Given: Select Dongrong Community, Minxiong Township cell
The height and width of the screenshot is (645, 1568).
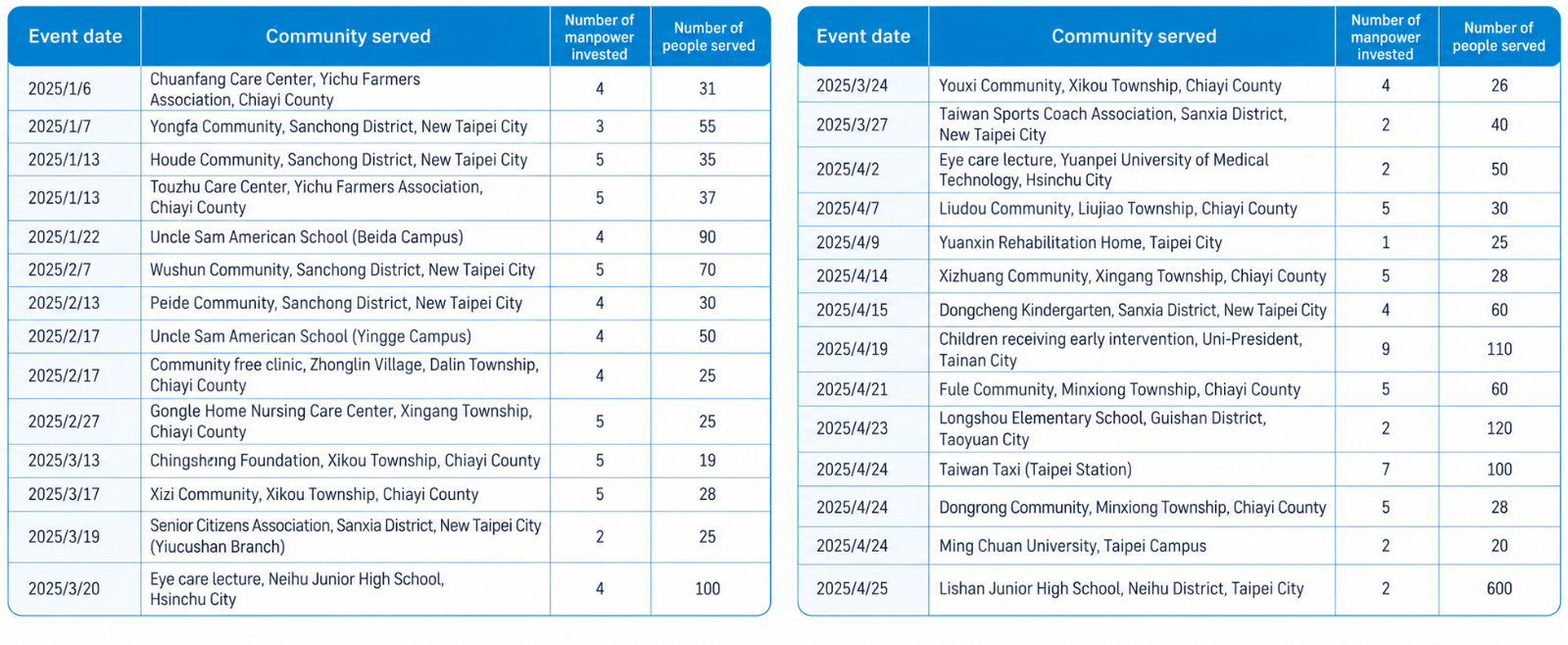Looking at the screenshot, I should [x=1133, y=508].
